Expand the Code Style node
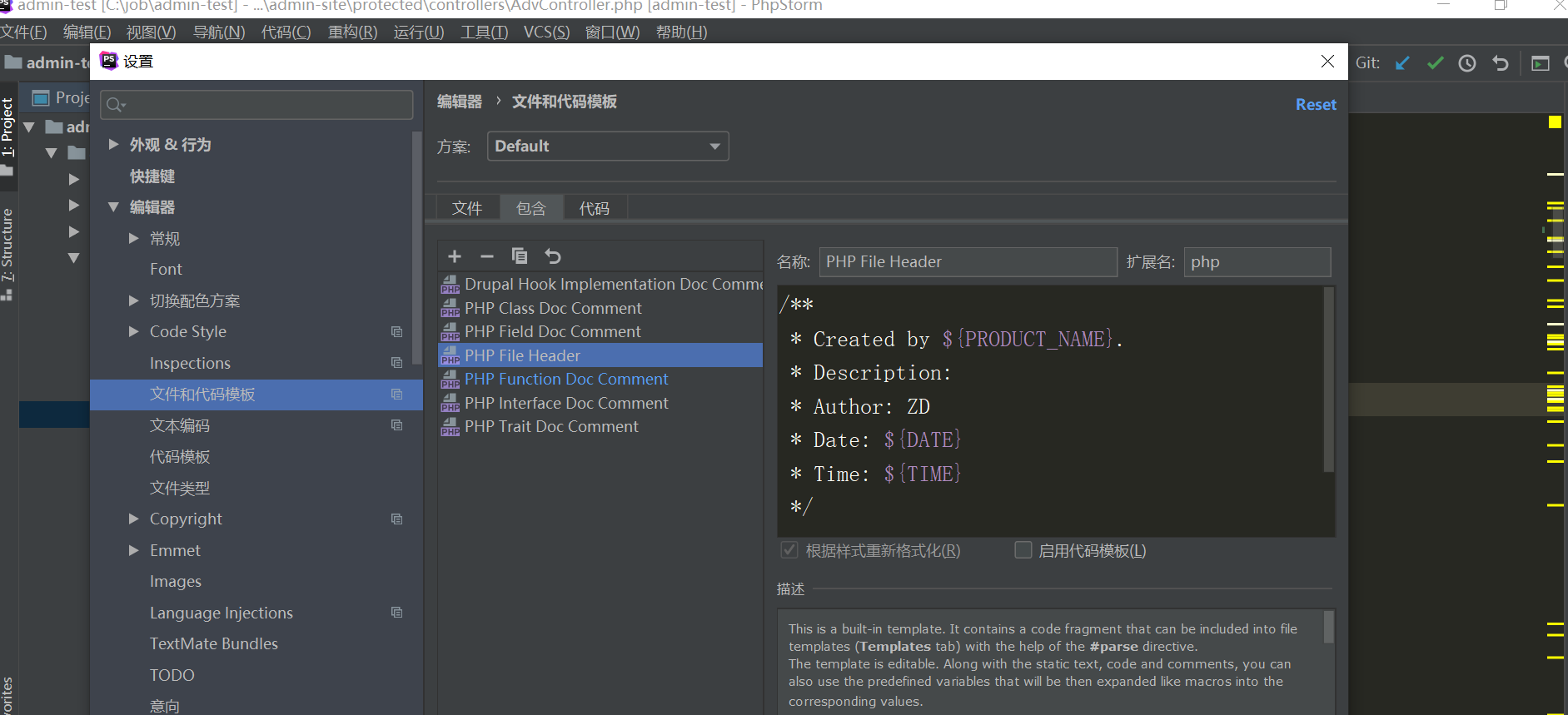 (133, 331)
